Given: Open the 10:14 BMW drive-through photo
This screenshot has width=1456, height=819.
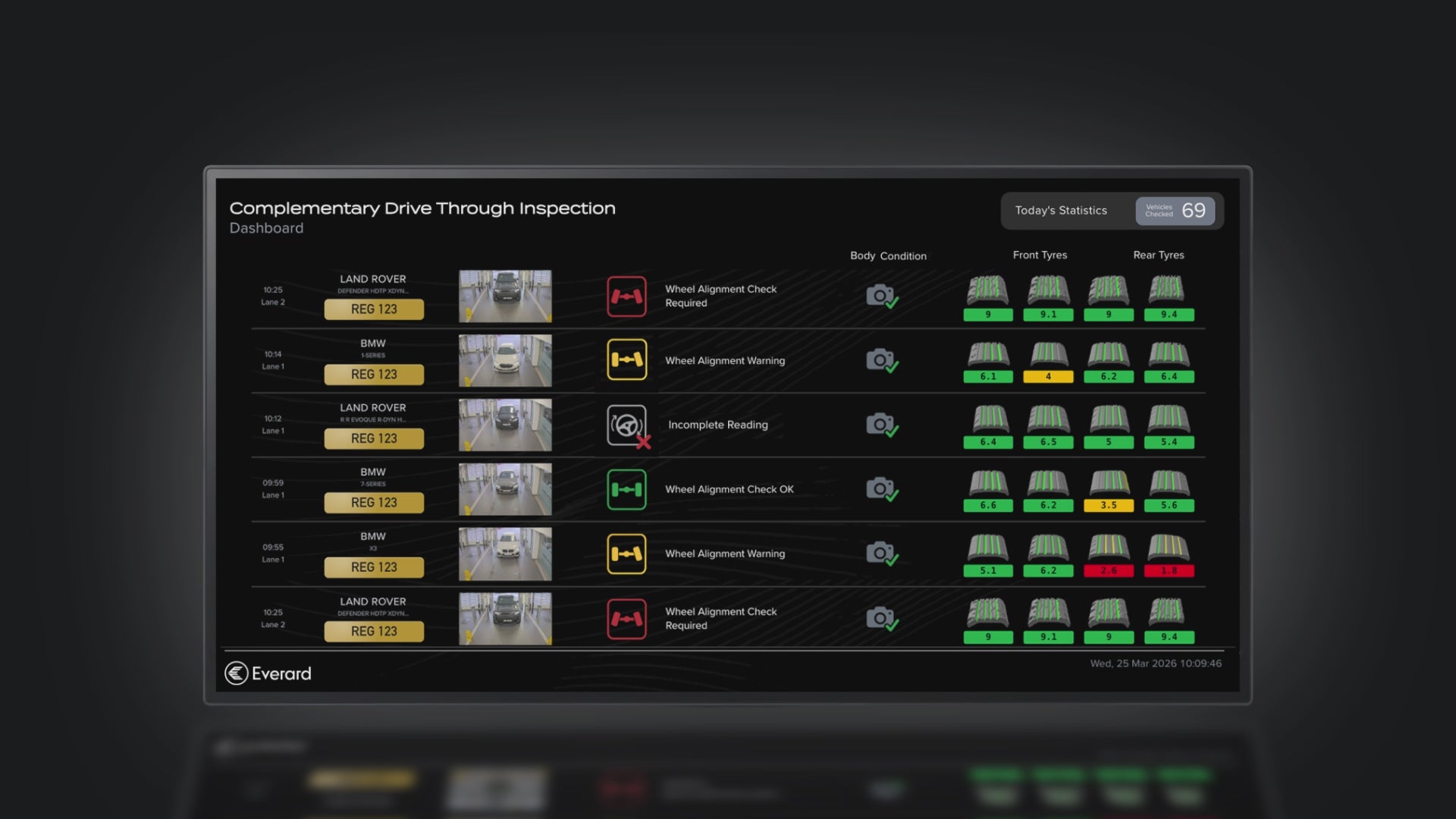Looking at the screenshot, I should coord(505,361).
